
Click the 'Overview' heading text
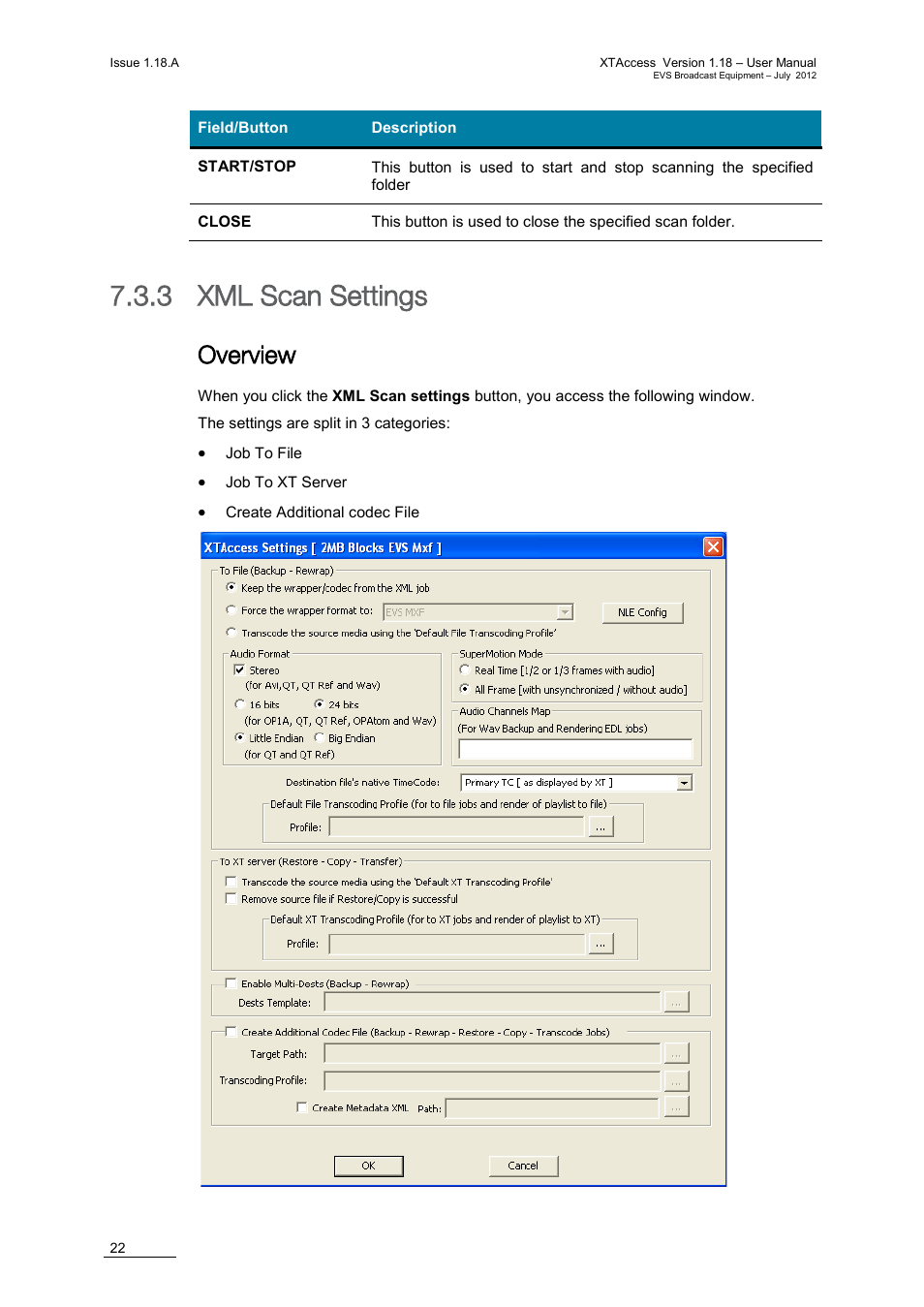click(247, 356)
